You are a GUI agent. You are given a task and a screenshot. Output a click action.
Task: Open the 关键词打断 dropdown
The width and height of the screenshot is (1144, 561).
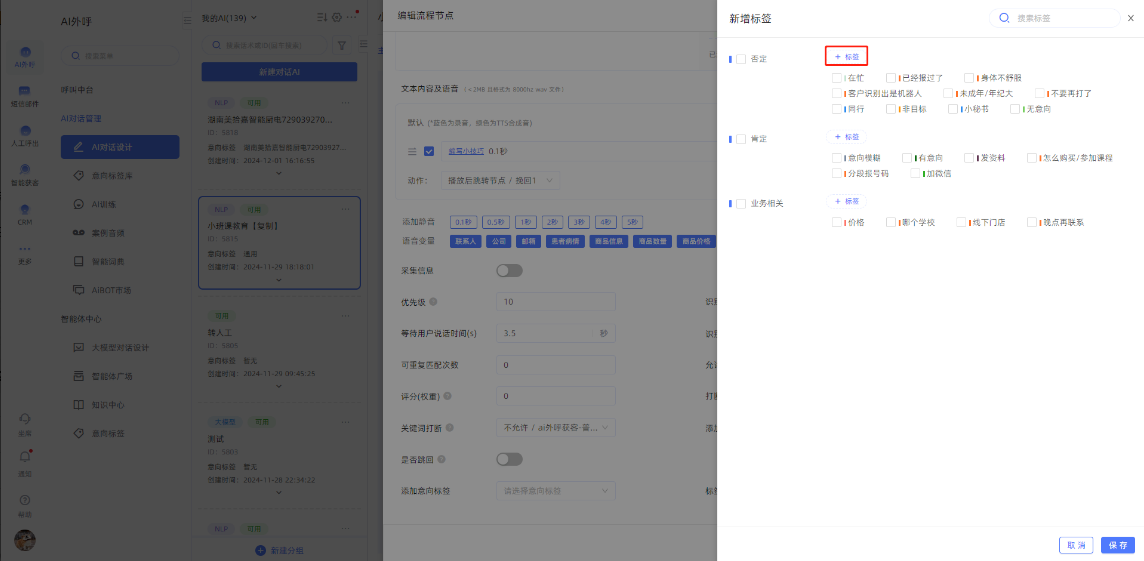pos(556,428)
